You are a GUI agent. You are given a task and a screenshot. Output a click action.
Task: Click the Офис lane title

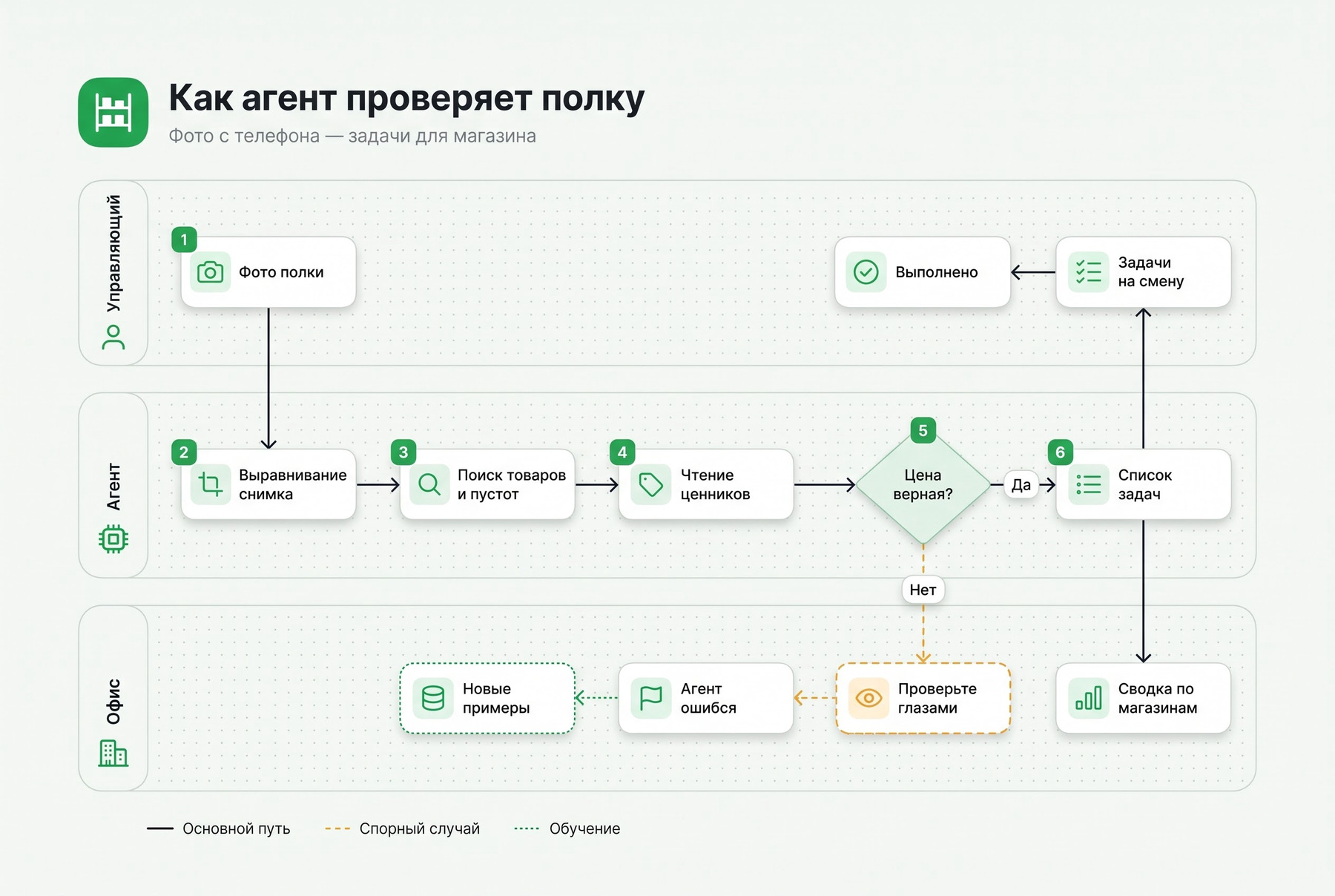coord(113,702)
